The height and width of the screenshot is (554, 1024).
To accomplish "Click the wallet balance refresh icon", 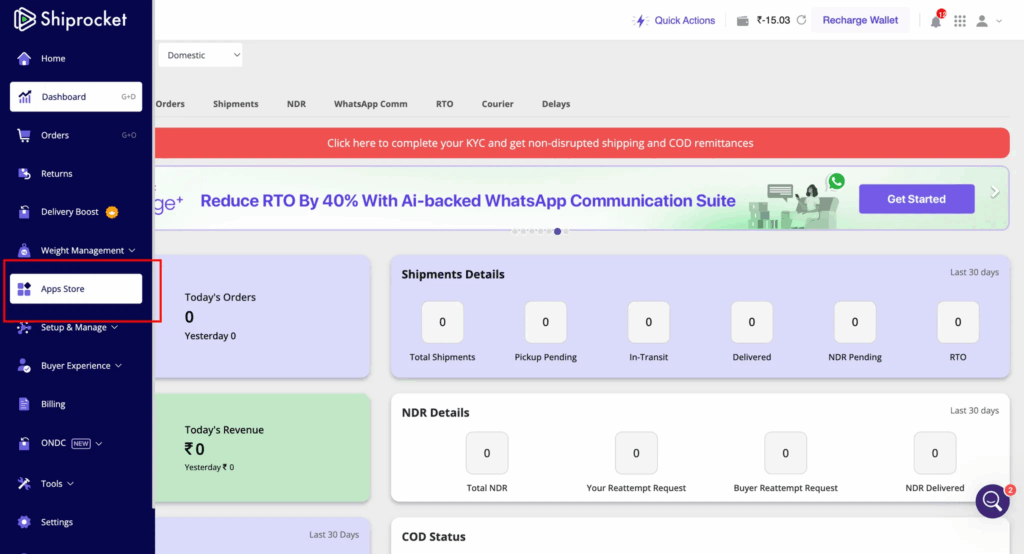I will click(x=801, y=20).
